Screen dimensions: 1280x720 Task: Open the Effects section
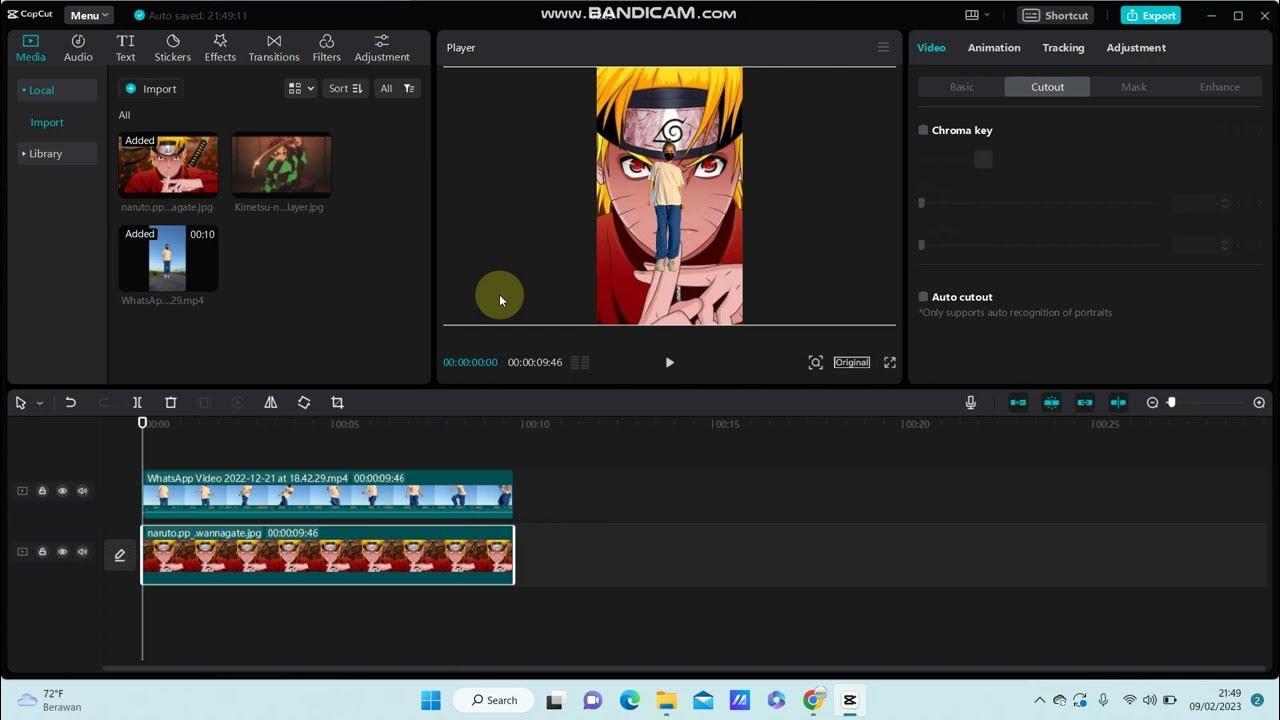tap(220, 48)
